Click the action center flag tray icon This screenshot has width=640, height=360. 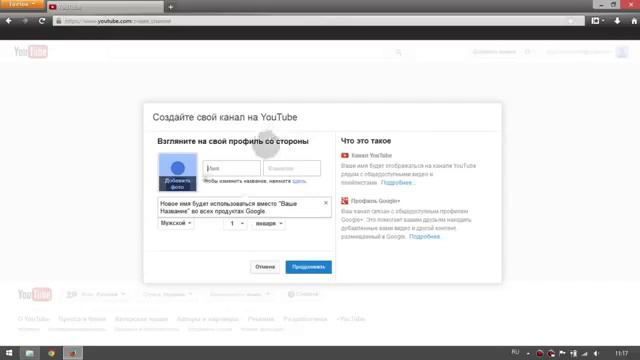tap(562, 353)
